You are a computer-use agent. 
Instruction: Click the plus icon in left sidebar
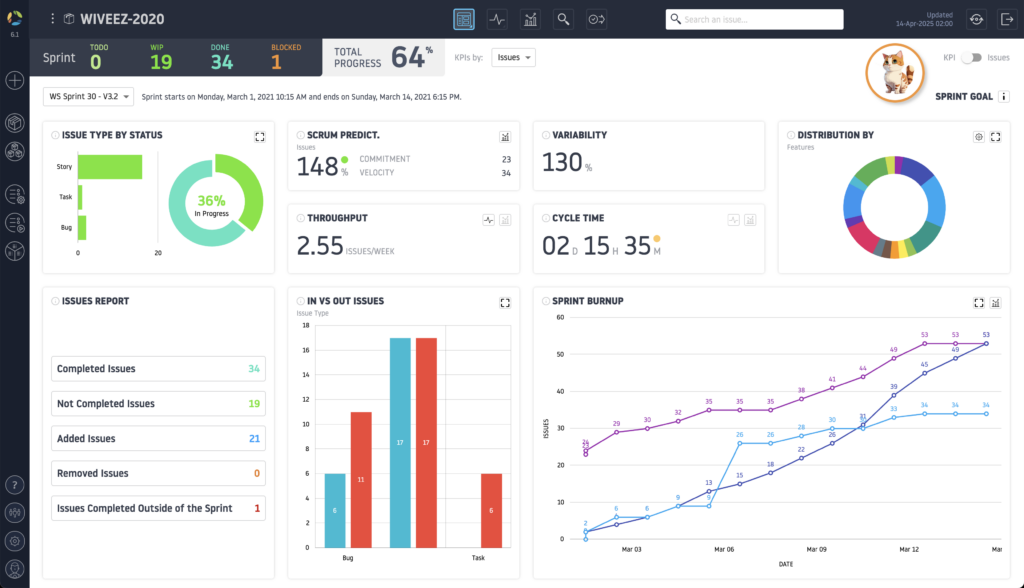tap(15, 81)
